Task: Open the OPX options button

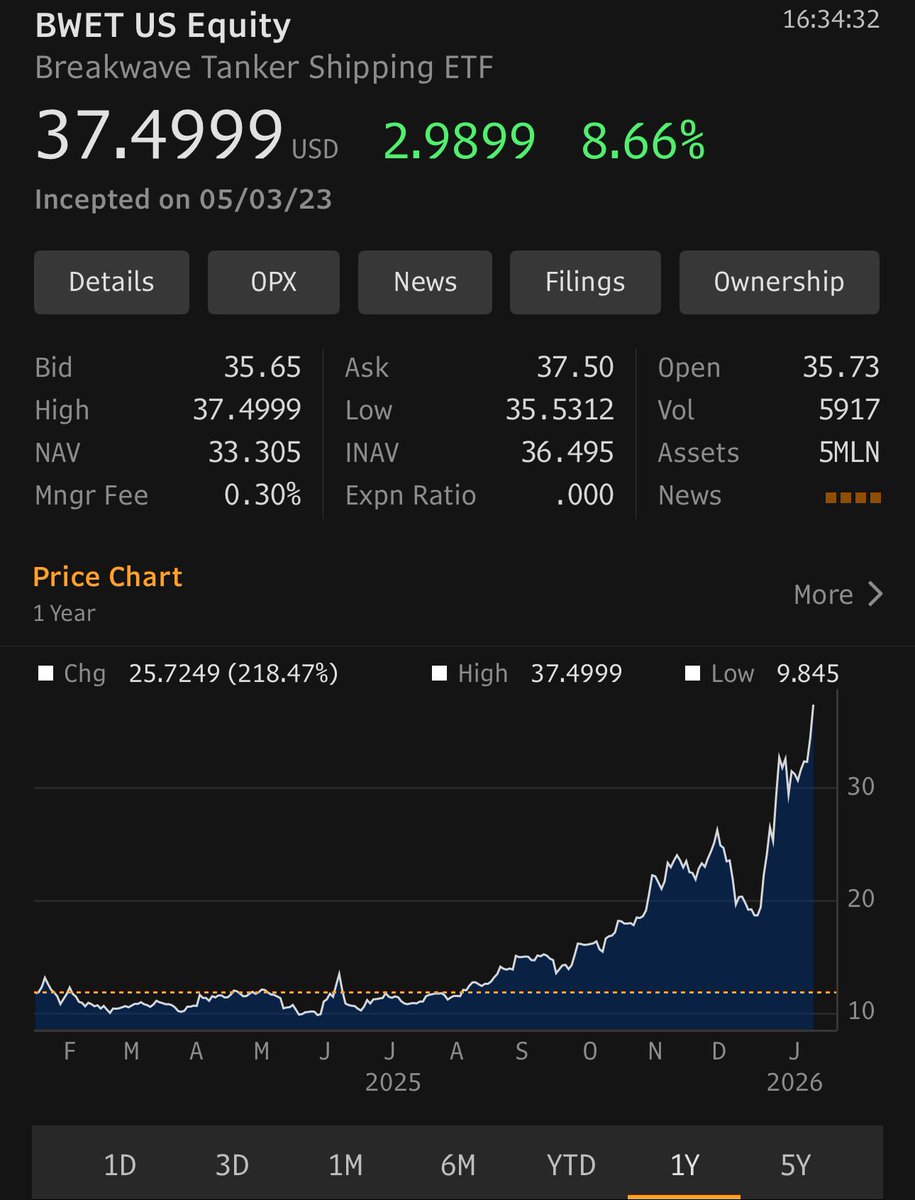Action: (x=274, y=282)
